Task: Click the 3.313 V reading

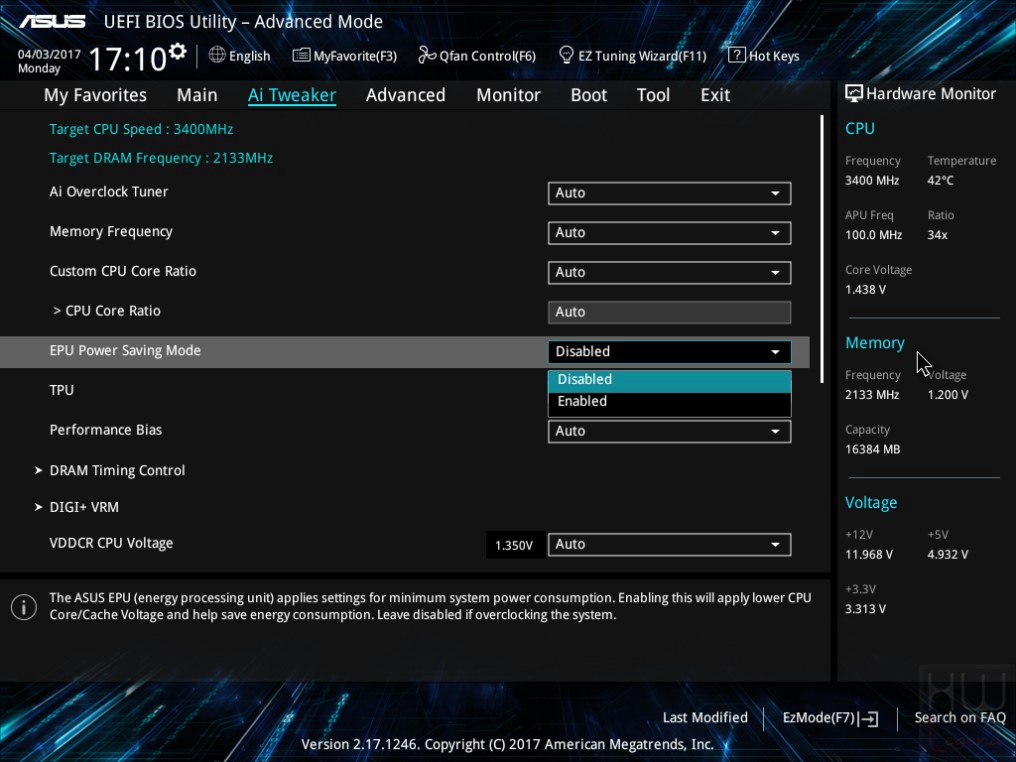Action: pos(865,609)
